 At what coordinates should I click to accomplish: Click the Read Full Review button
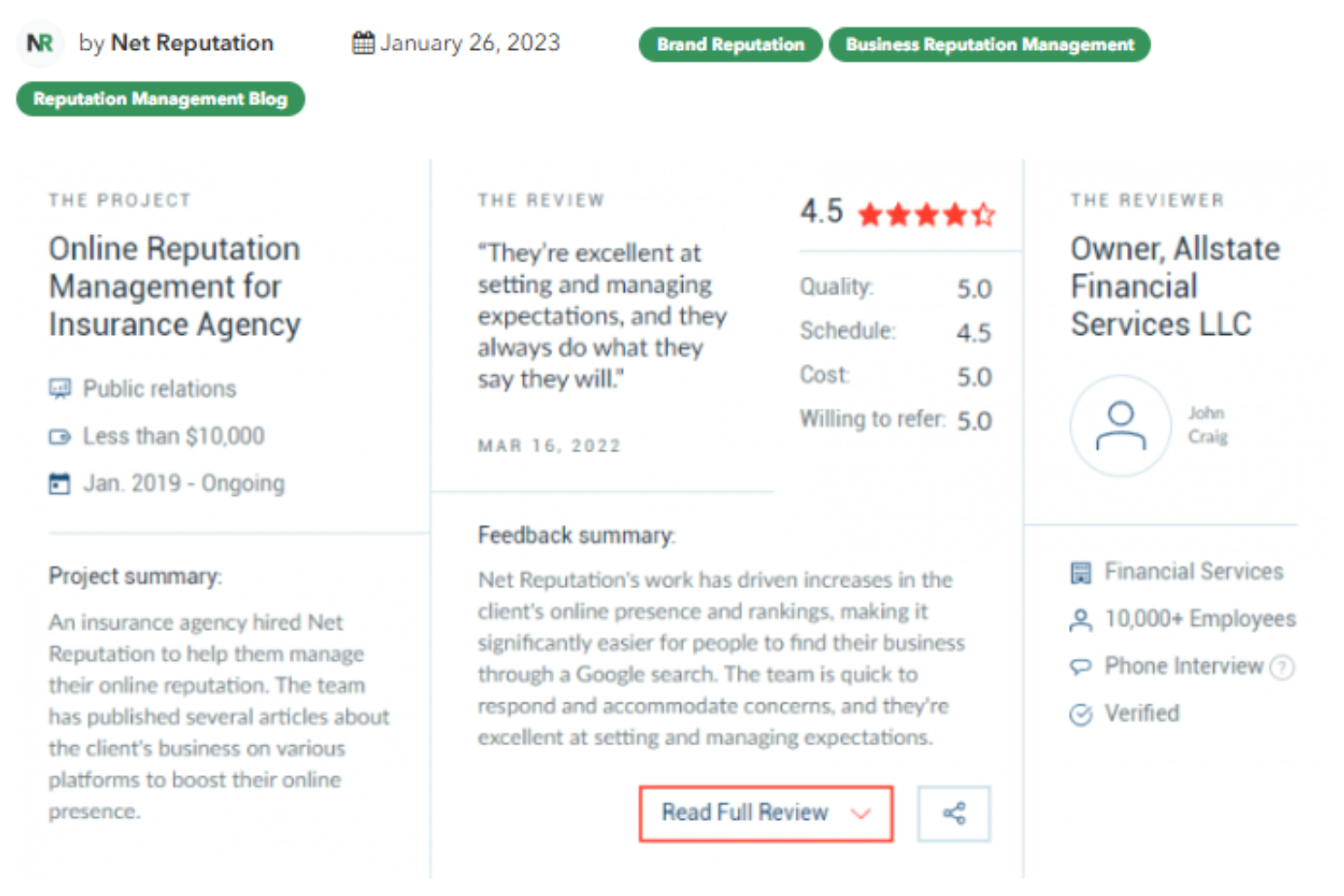745,813
